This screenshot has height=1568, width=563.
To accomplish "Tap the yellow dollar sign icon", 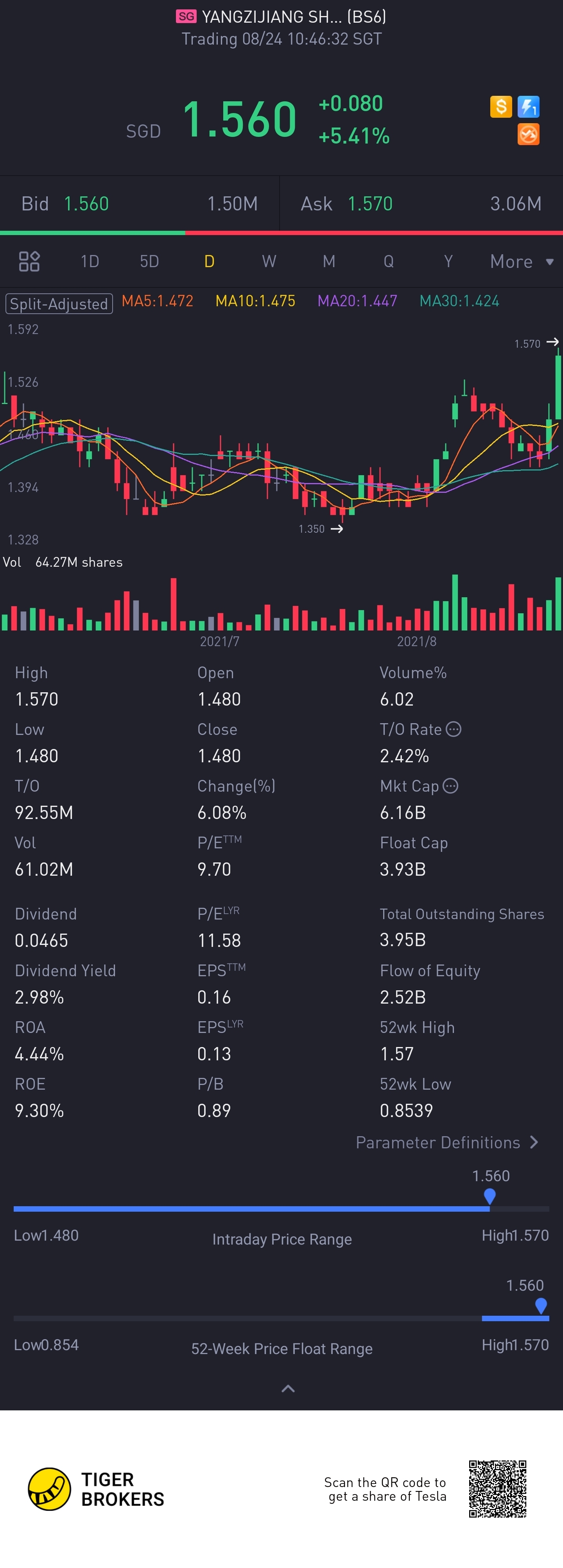I will click(x=501, y=107).
